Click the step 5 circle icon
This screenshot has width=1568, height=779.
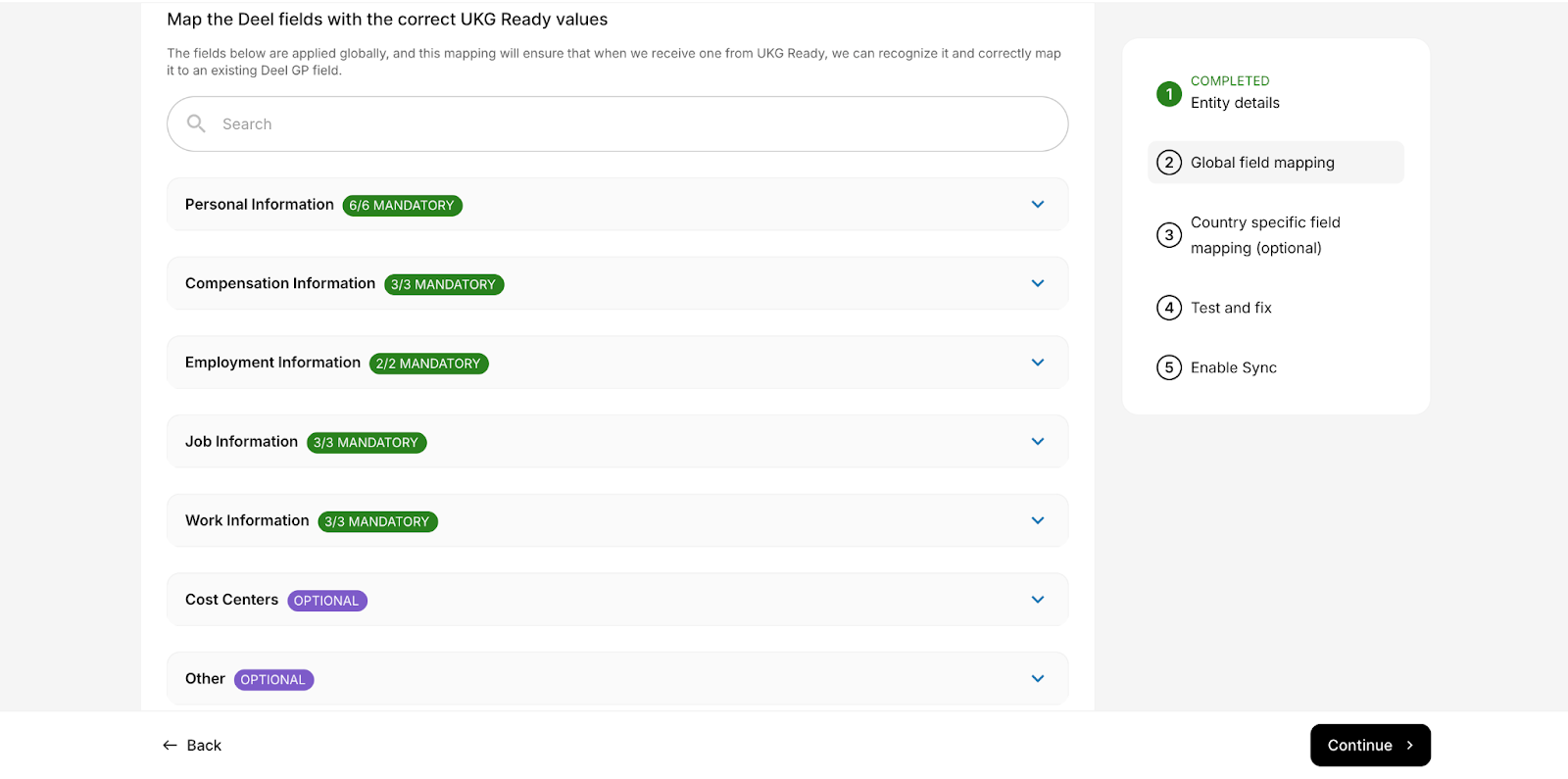tap(1169, 367)
